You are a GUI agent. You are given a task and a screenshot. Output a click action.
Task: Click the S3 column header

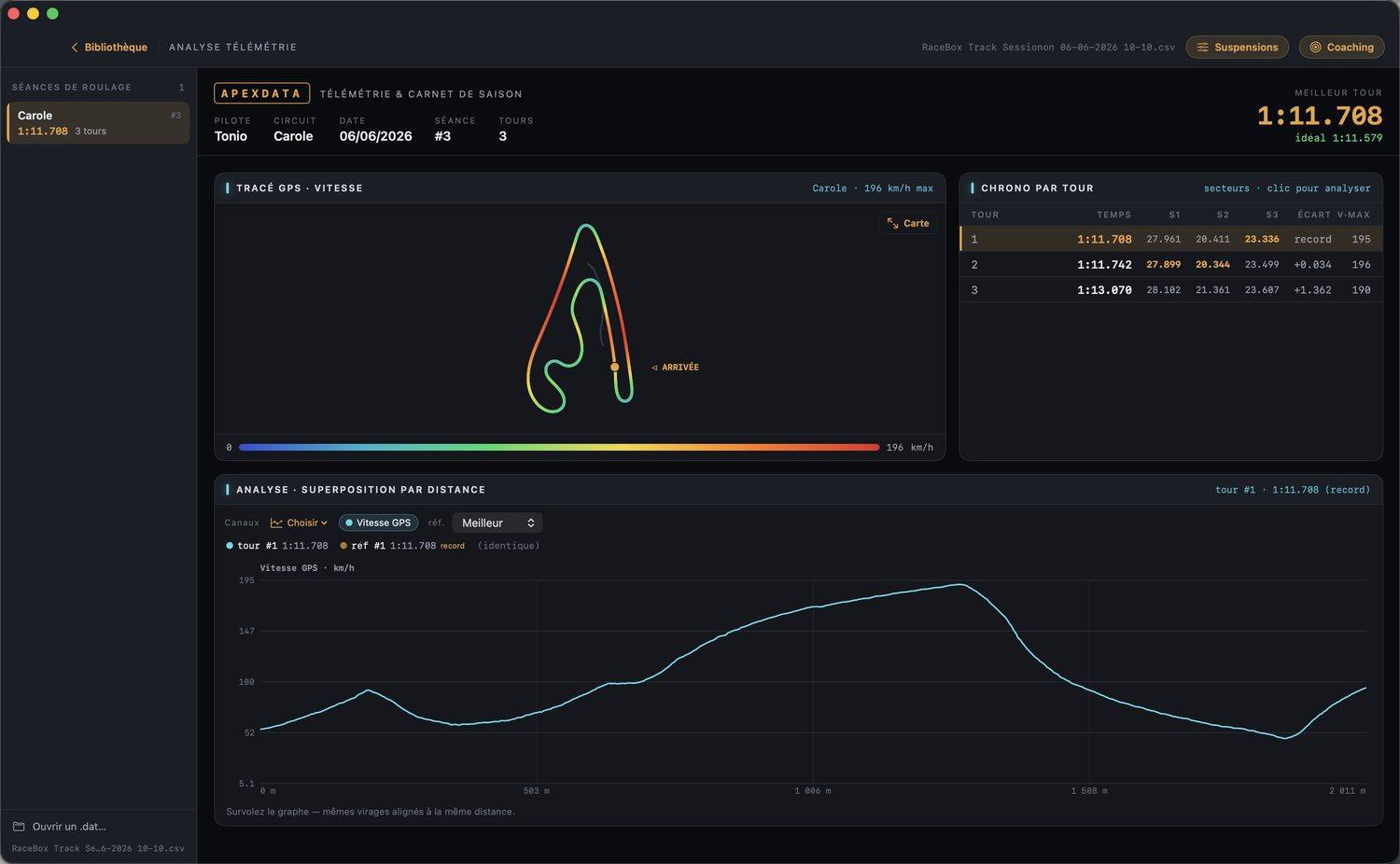click(x=1272, y=216)
